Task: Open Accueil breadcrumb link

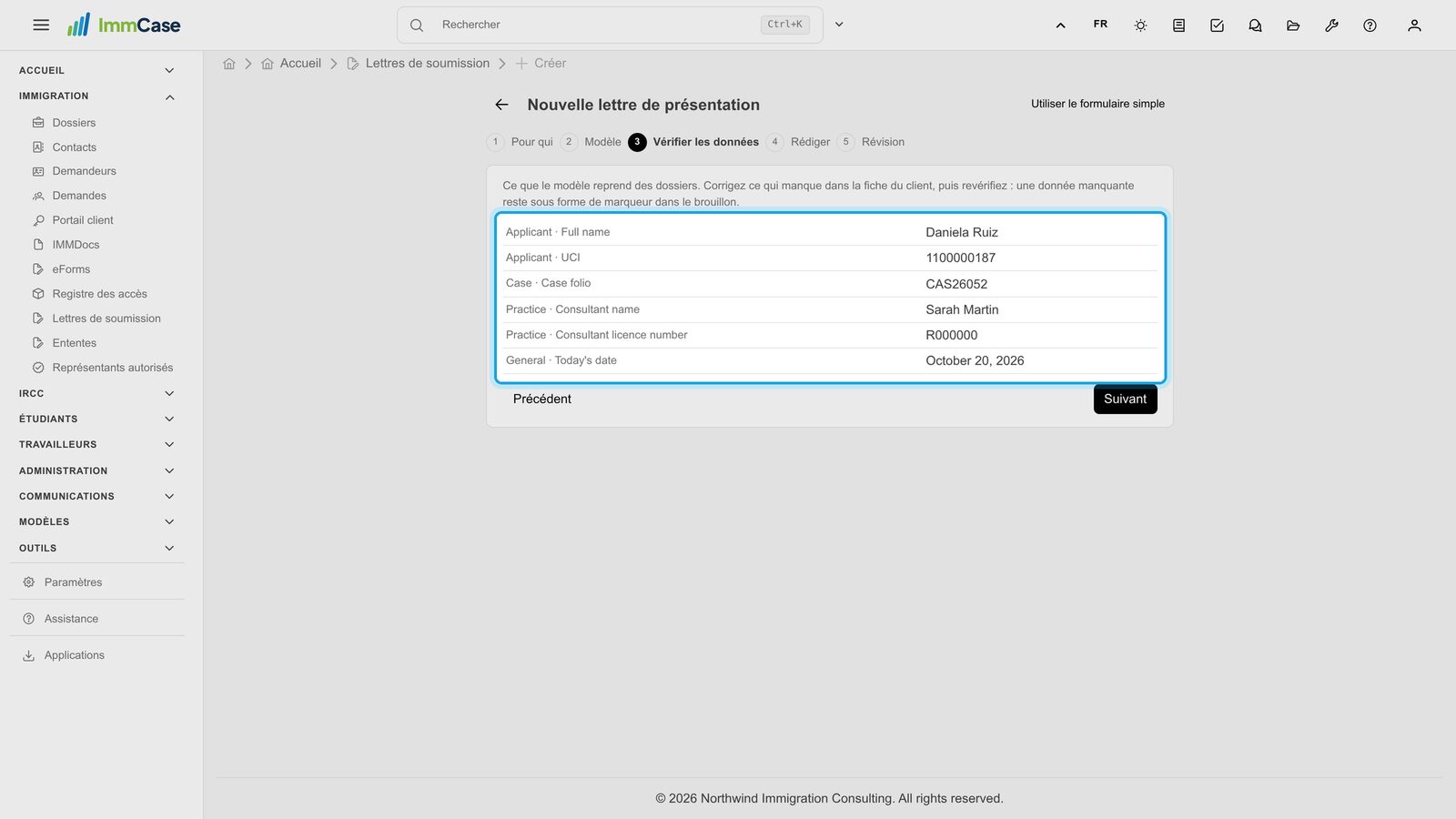Action: [x=291, y=64]
